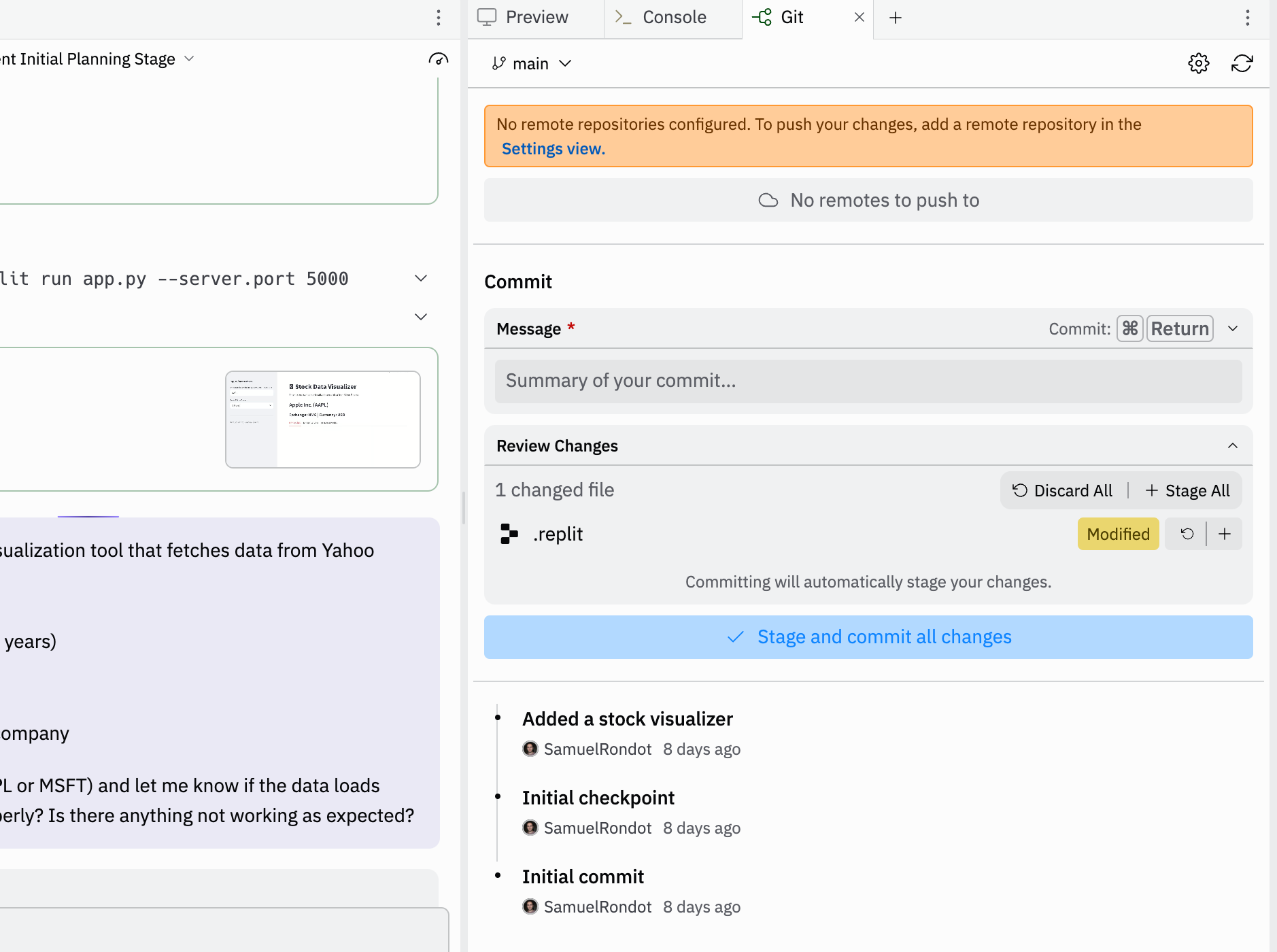Click SamuelRondot avatar under Added a stock visualizer
Screen dimensions: 1277x952
pyautogui.click(x=530, y=749)
